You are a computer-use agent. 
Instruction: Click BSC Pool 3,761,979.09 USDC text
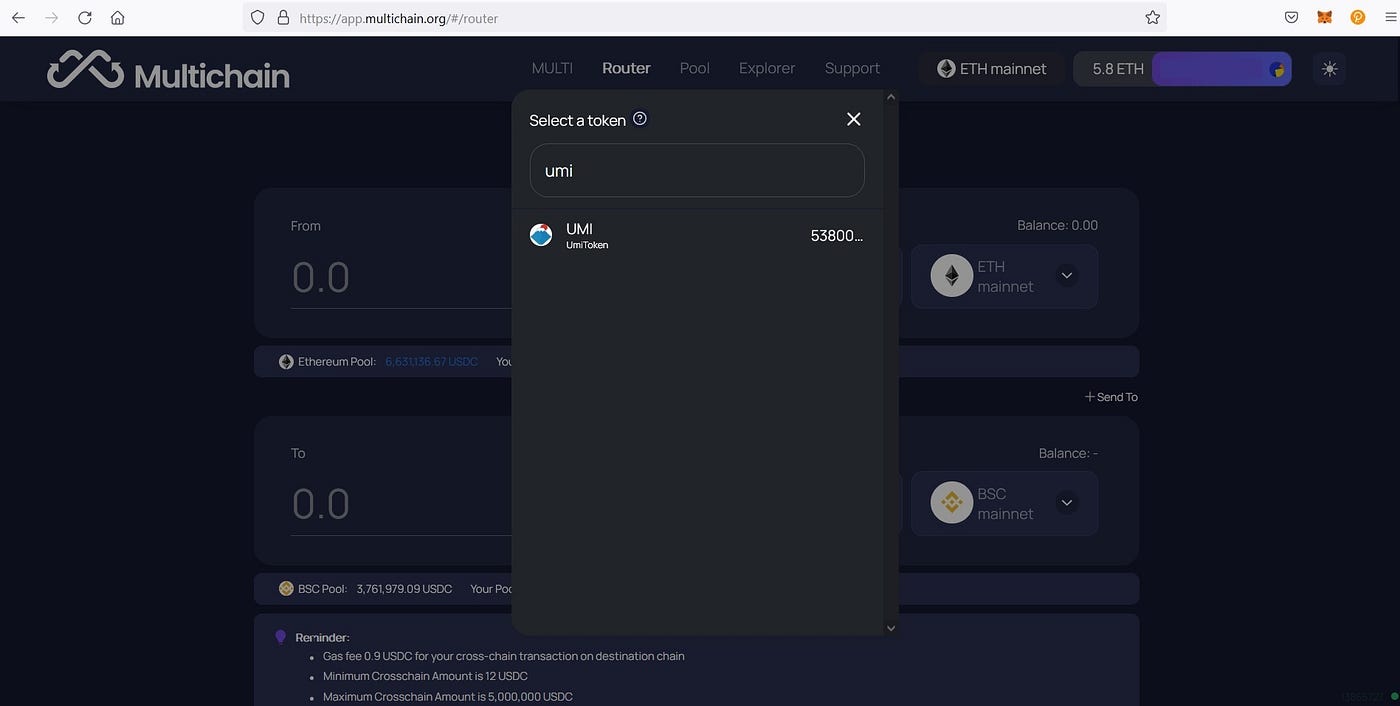(x=404, y=589)
